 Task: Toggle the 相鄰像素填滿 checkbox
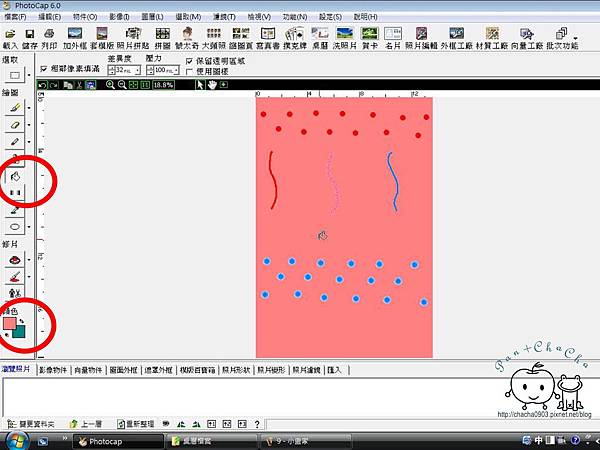pos(44,69)
